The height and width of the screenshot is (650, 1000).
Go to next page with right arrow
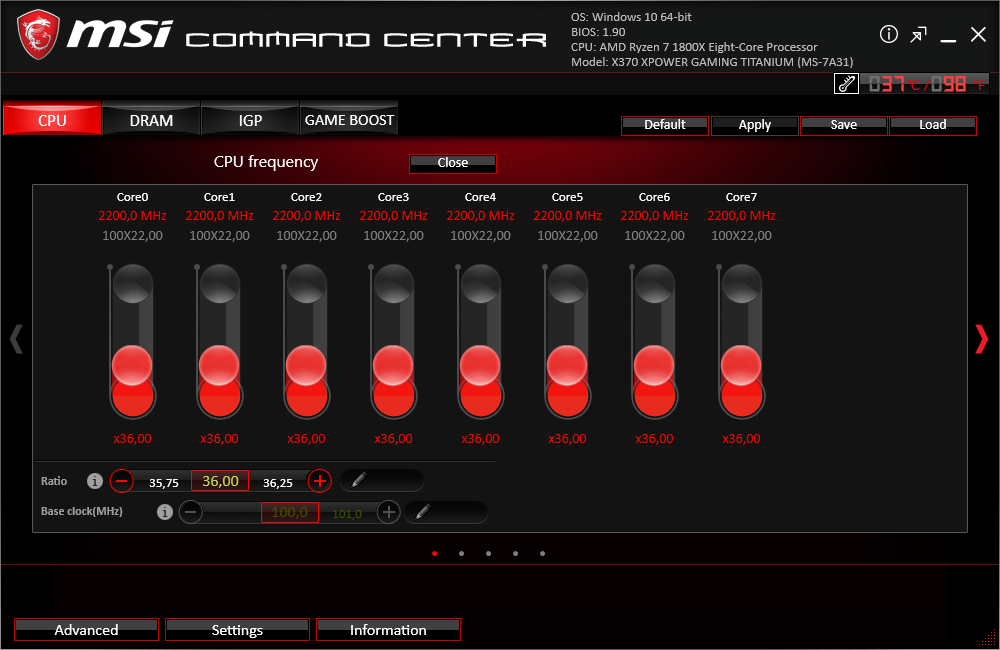[982, 339]
